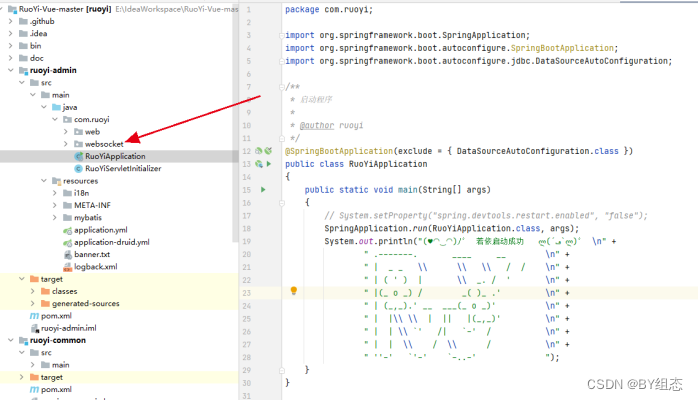Expand the websocket package folder
Image resolution: width=698 pixels, height=400 pixels.
[x=66, y=144]
